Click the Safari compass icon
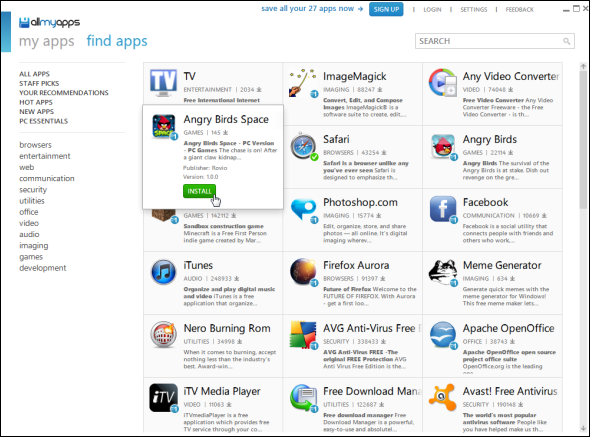The image size is (590, 437). [x=303, y=146]
